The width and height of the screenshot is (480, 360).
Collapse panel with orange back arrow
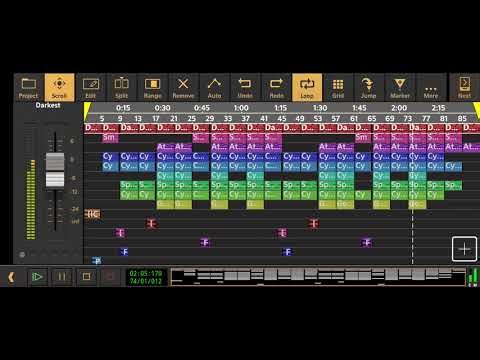pyautogui.click(x=11, y=277)
